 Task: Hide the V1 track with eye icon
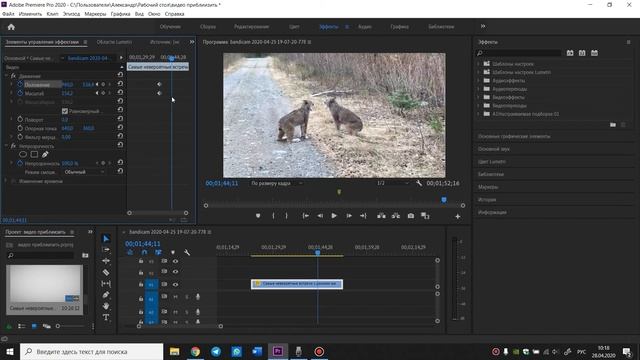tap(175, 284)
